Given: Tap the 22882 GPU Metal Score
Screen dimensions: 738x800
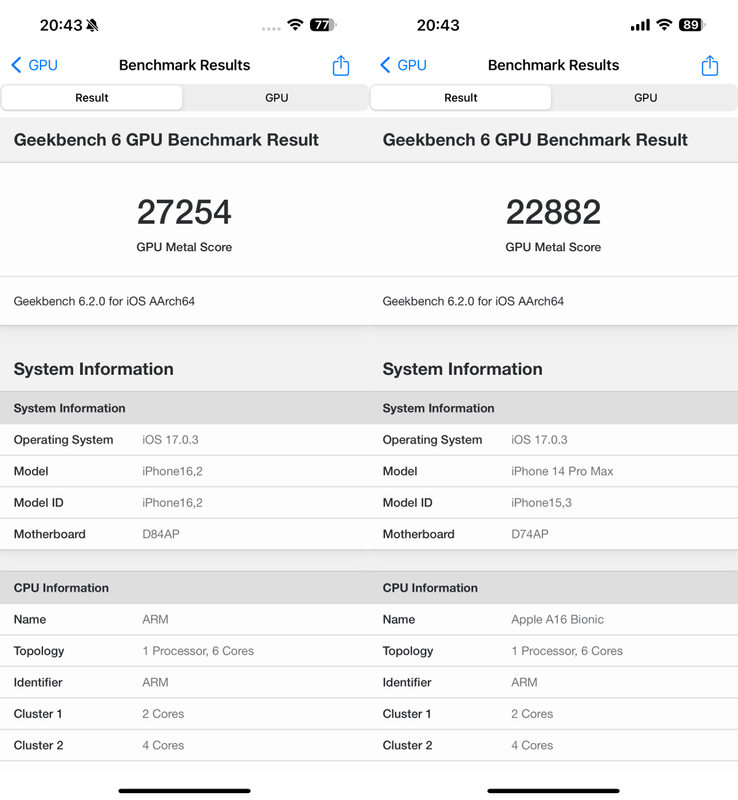Looking at the screenshot, I should (x=553, y=212).
